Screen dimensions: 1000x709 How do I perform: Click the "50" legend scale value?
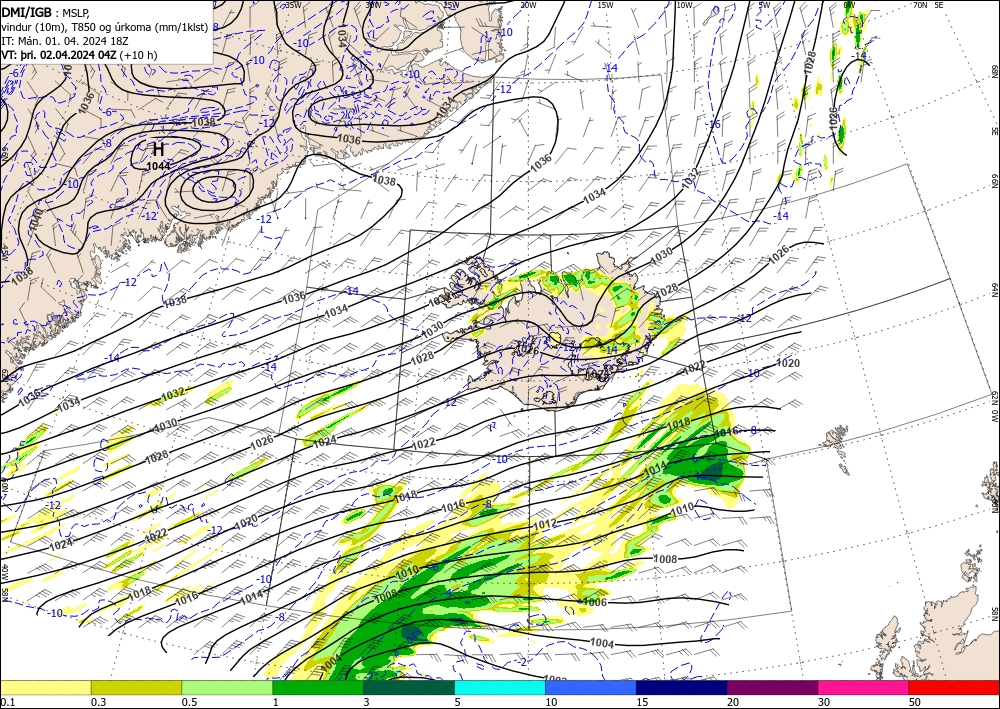click(915, 702)
